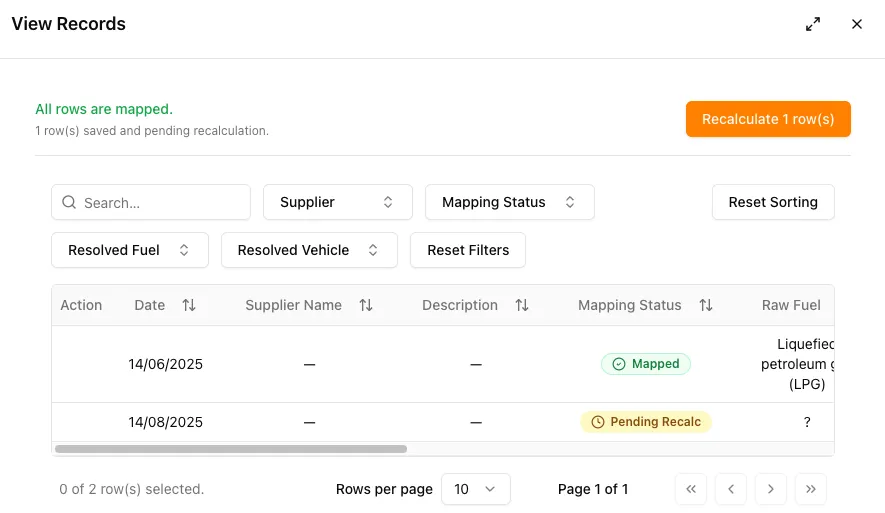Go to first page button
Screen dimensions: 885x513
click(691, 489)
